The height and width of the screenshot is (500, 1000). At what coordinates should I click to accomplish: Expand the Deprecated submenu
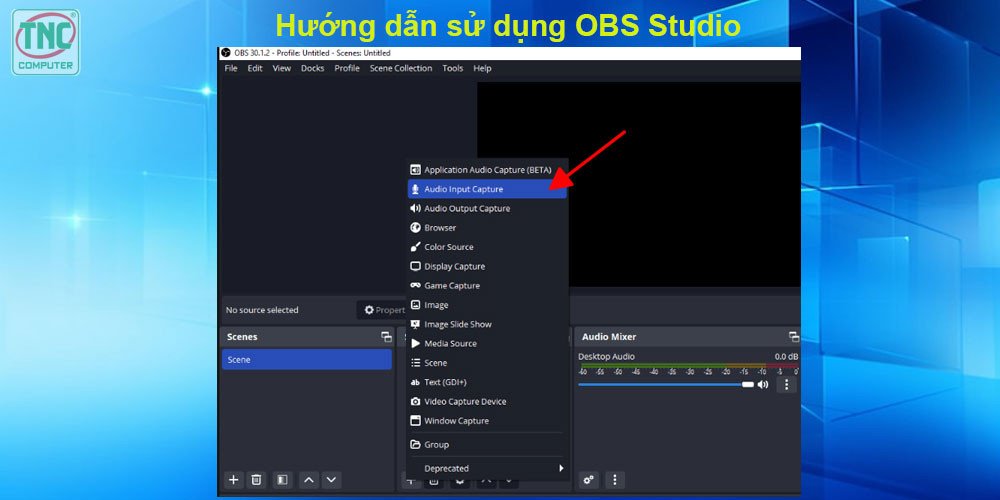(487, 468)
